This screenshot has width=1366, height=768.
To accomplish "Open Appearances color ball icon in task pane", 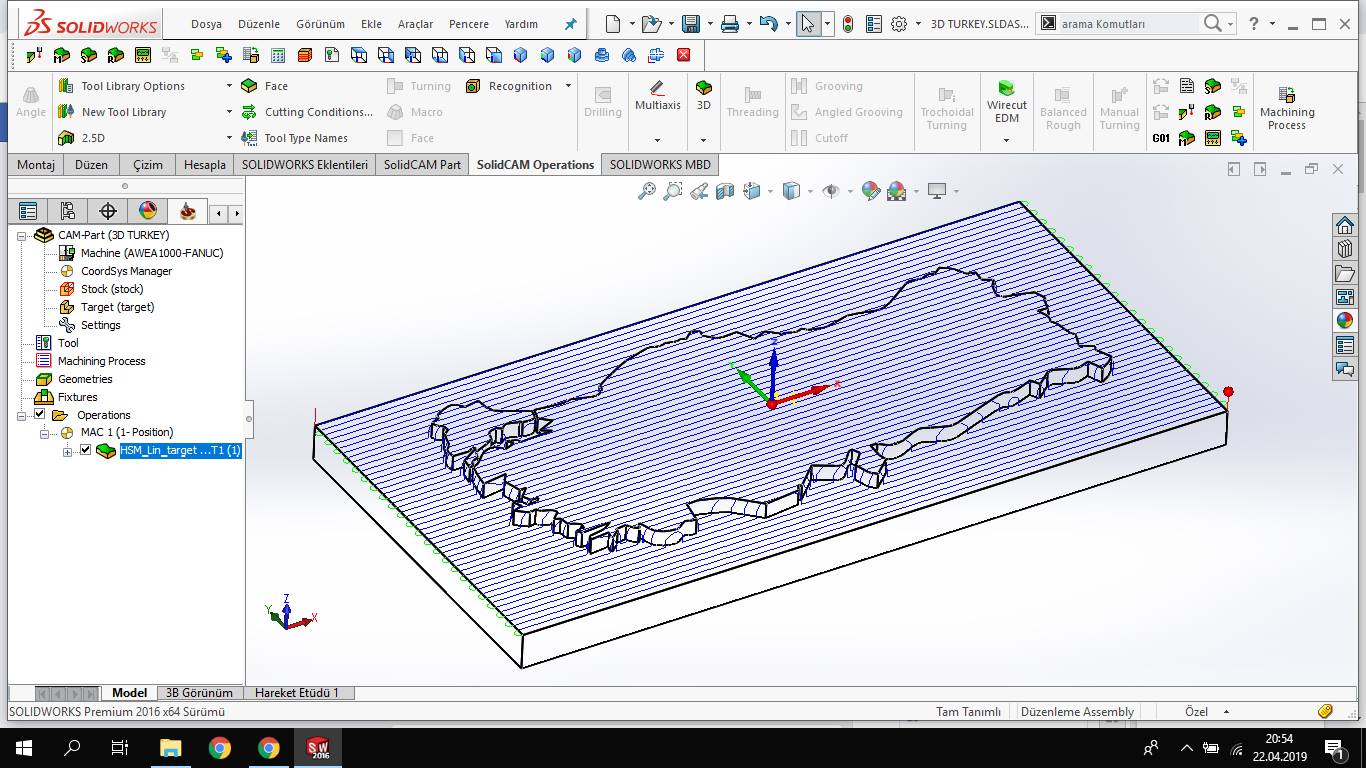I will coord(1345,320).
